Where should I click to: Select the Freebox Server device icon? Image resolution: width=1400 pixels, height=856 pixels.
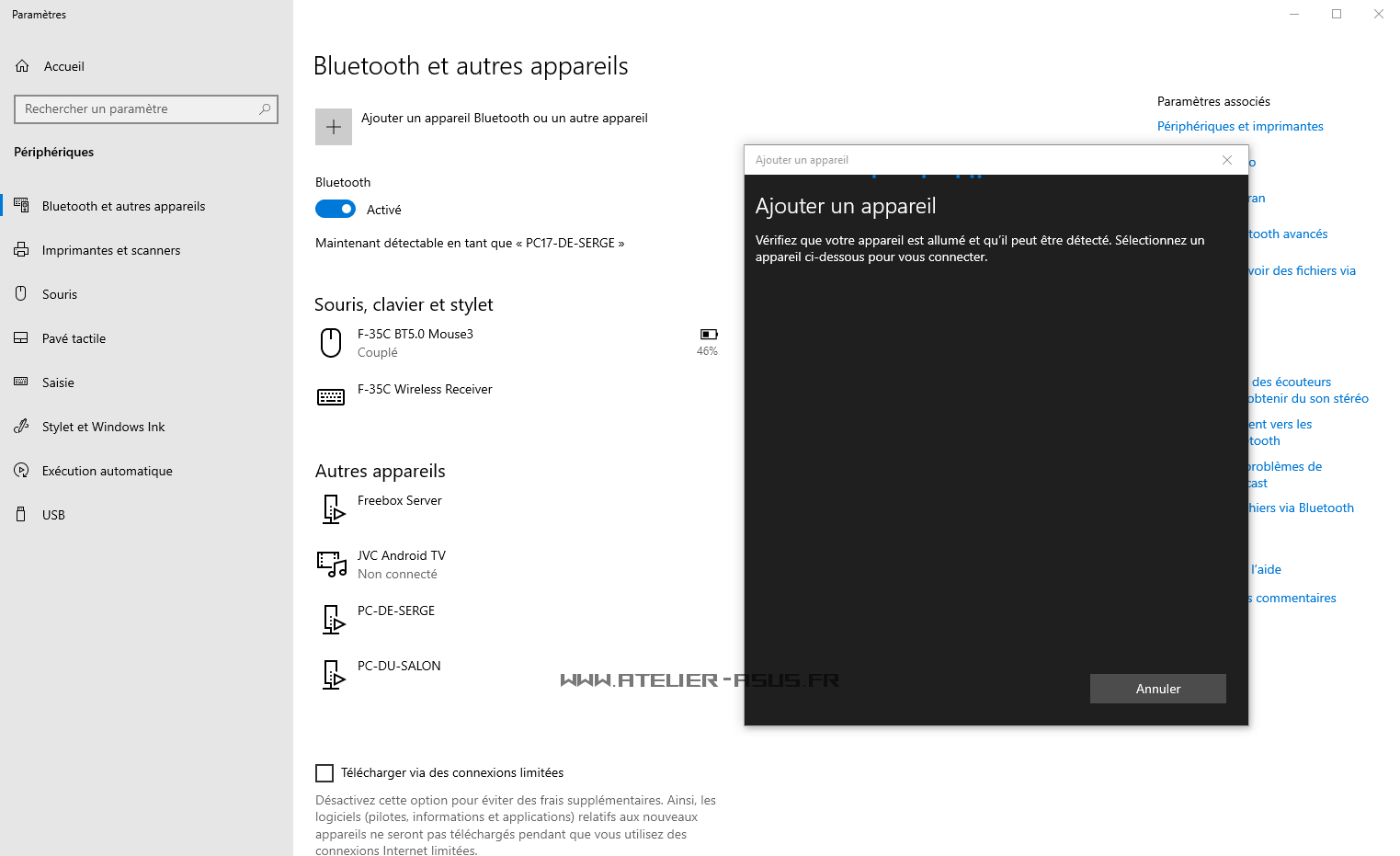pos(333,509)
